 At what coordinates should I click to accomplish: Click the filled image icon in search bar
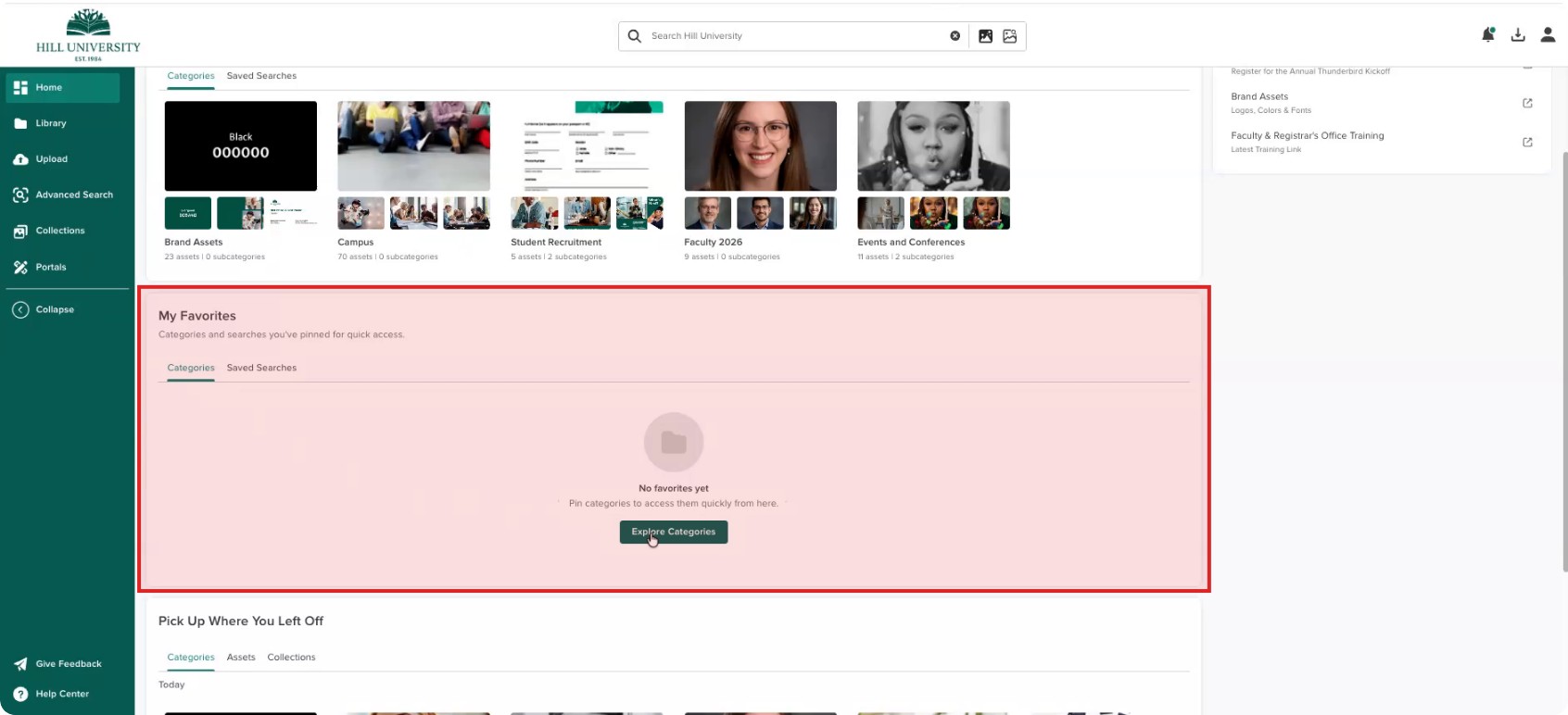click(985, 36)
